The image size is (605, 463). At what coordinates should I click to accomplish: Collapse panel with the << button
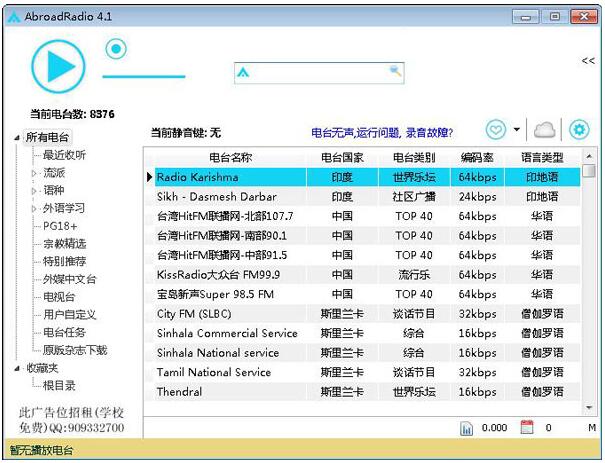(588, 61)
